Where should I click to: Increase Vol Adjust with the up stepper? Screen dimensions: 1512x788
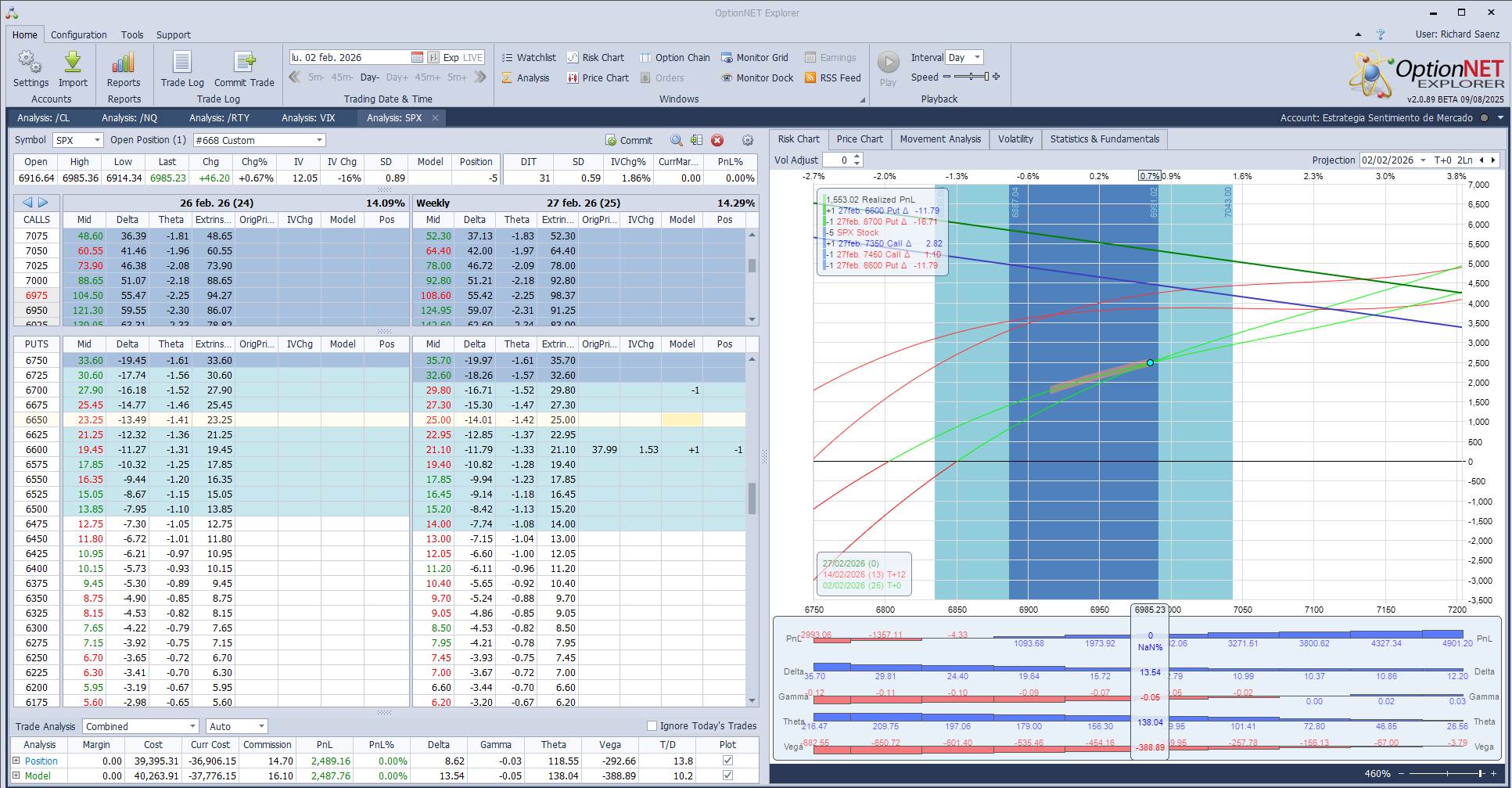pyautogui.click(x=857, y=157)
